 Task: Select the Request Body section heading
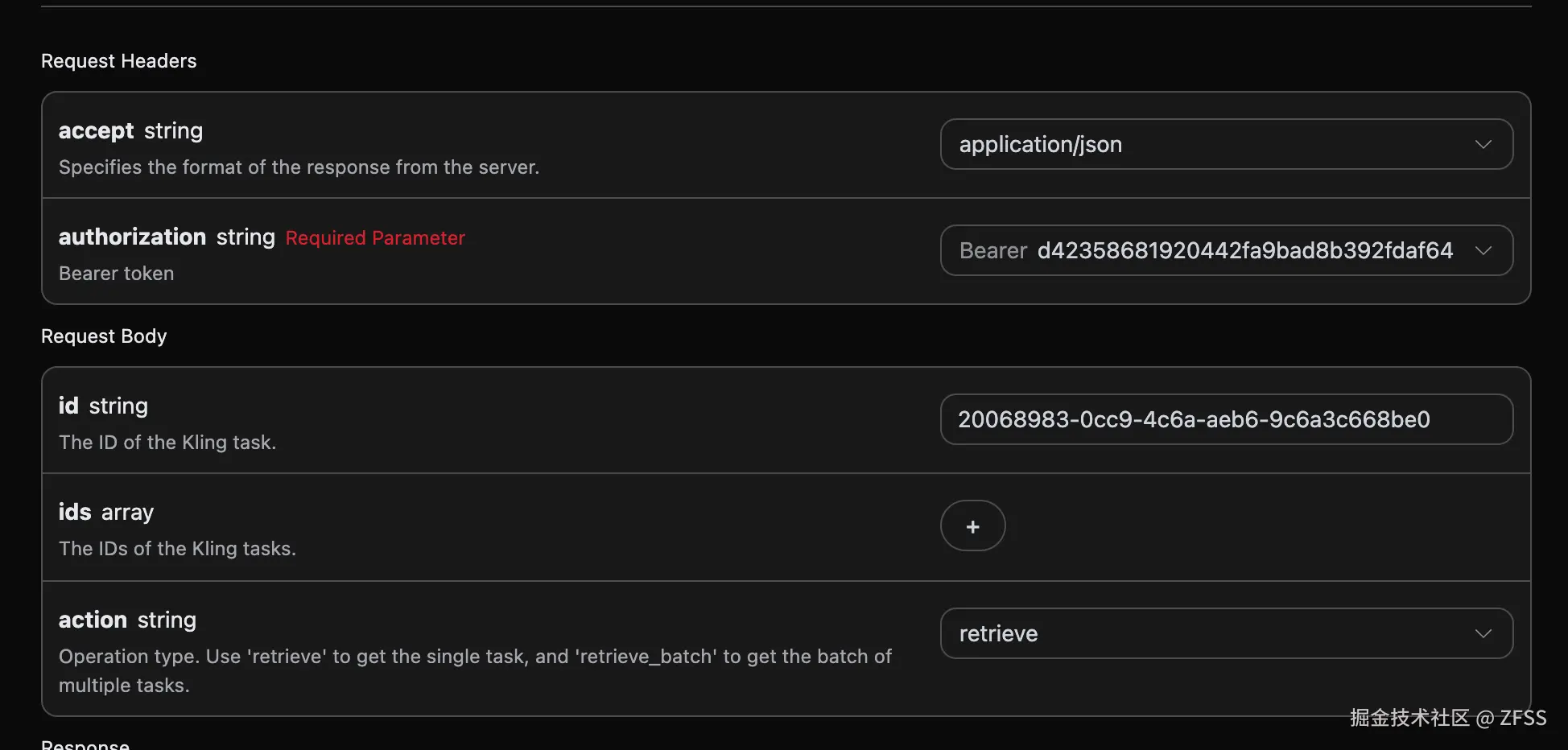click(104, 336)
